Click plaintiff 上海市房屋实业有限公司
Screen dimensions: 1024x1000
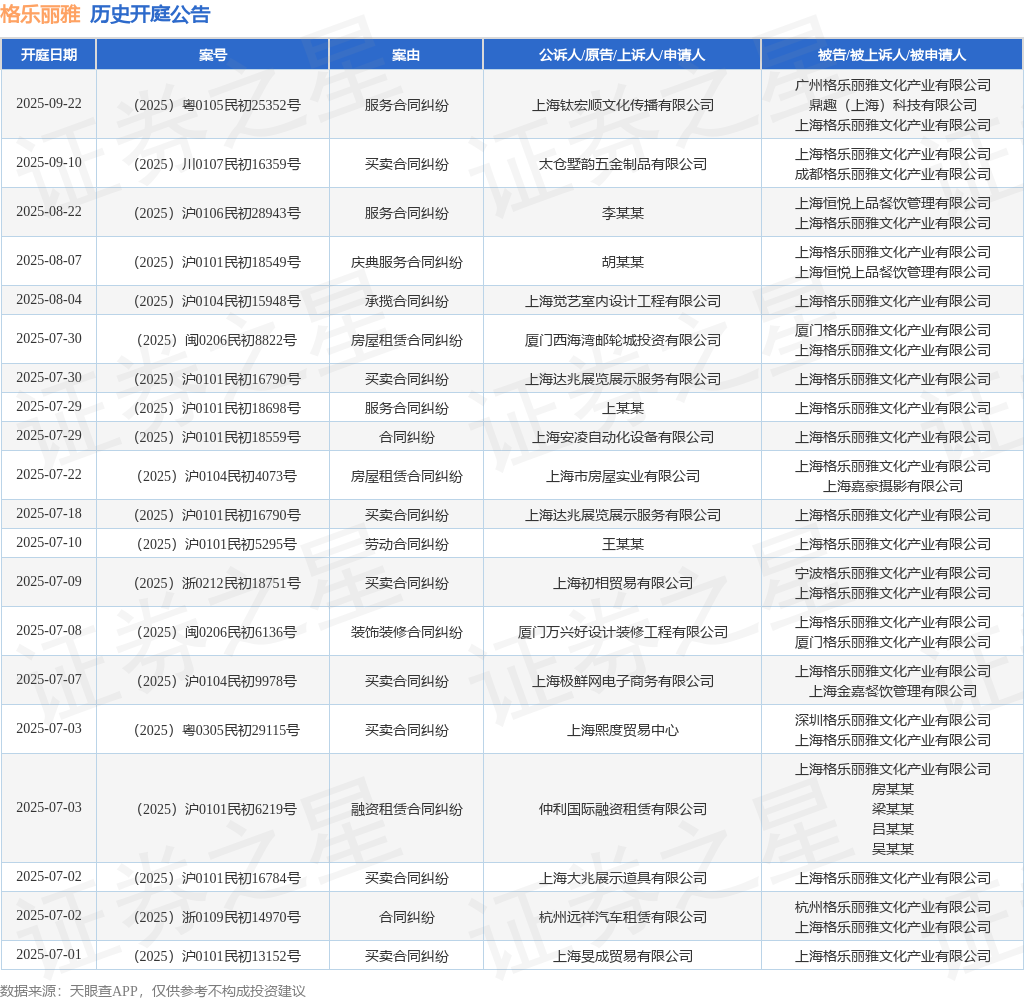coord(622,476)
